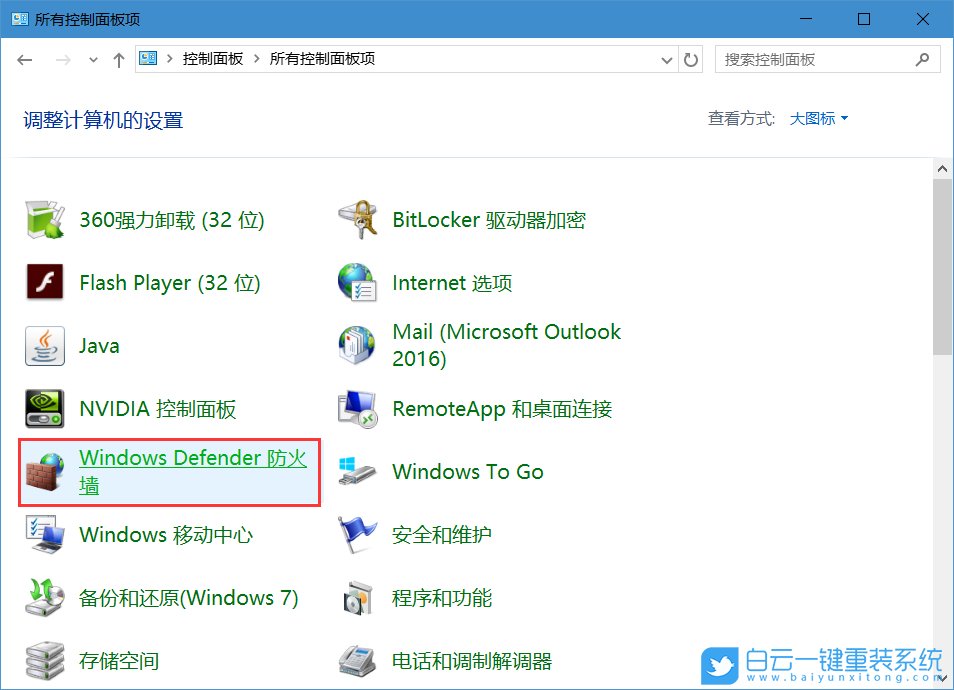Open the Flash Player red icon
The width and height of the screenshot is (954, 690).
[x=45, y=283]
